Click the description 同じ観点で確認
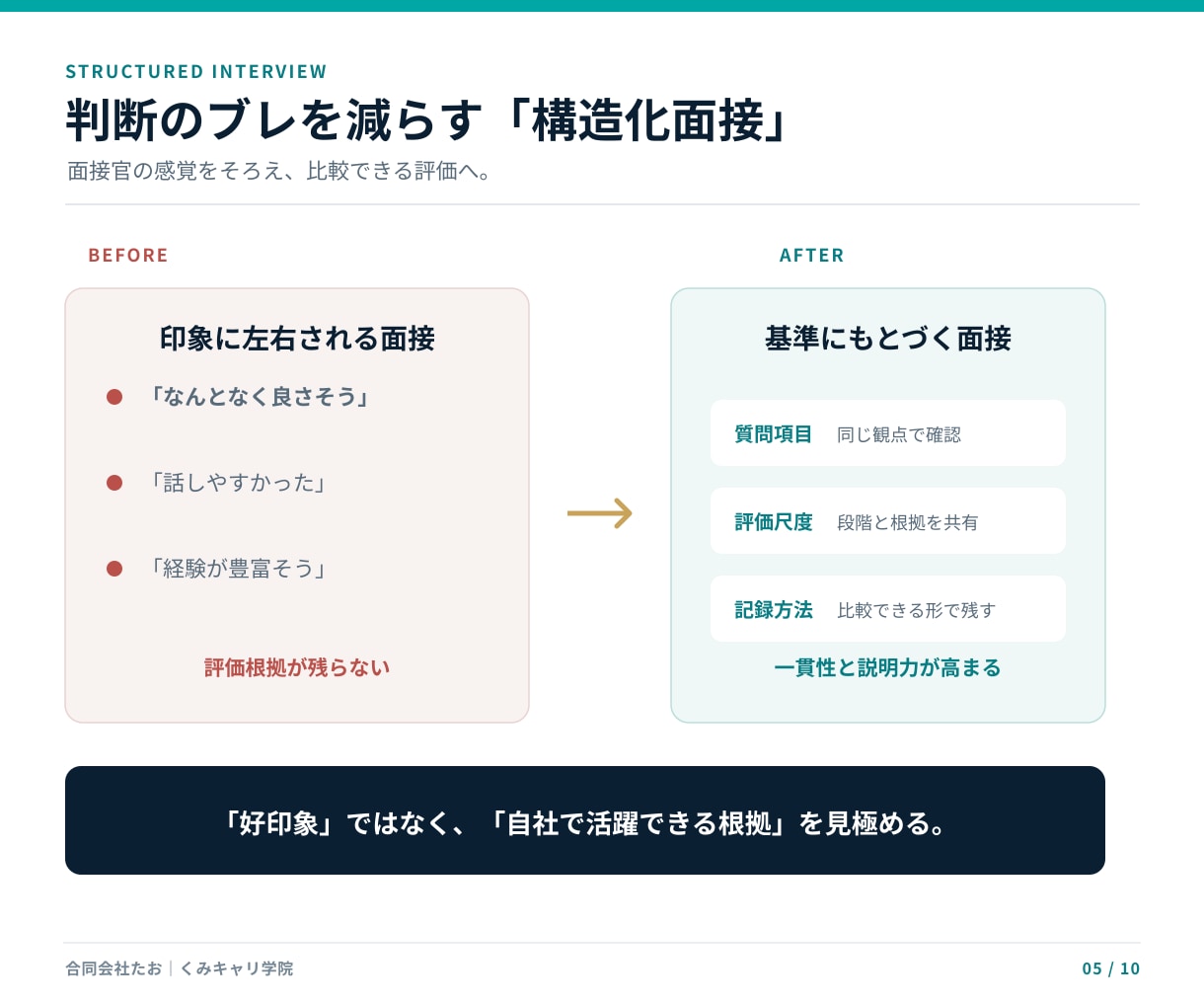This screenshot has width=1204, height=1003. click(x=899, y=434)
